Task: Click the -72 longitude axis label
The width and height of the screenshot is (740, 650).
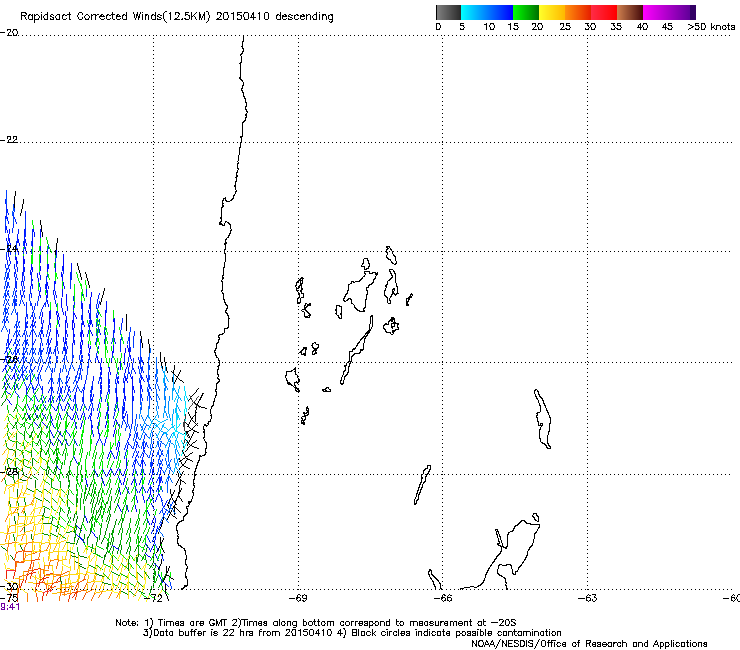Action: coord(153,599)
